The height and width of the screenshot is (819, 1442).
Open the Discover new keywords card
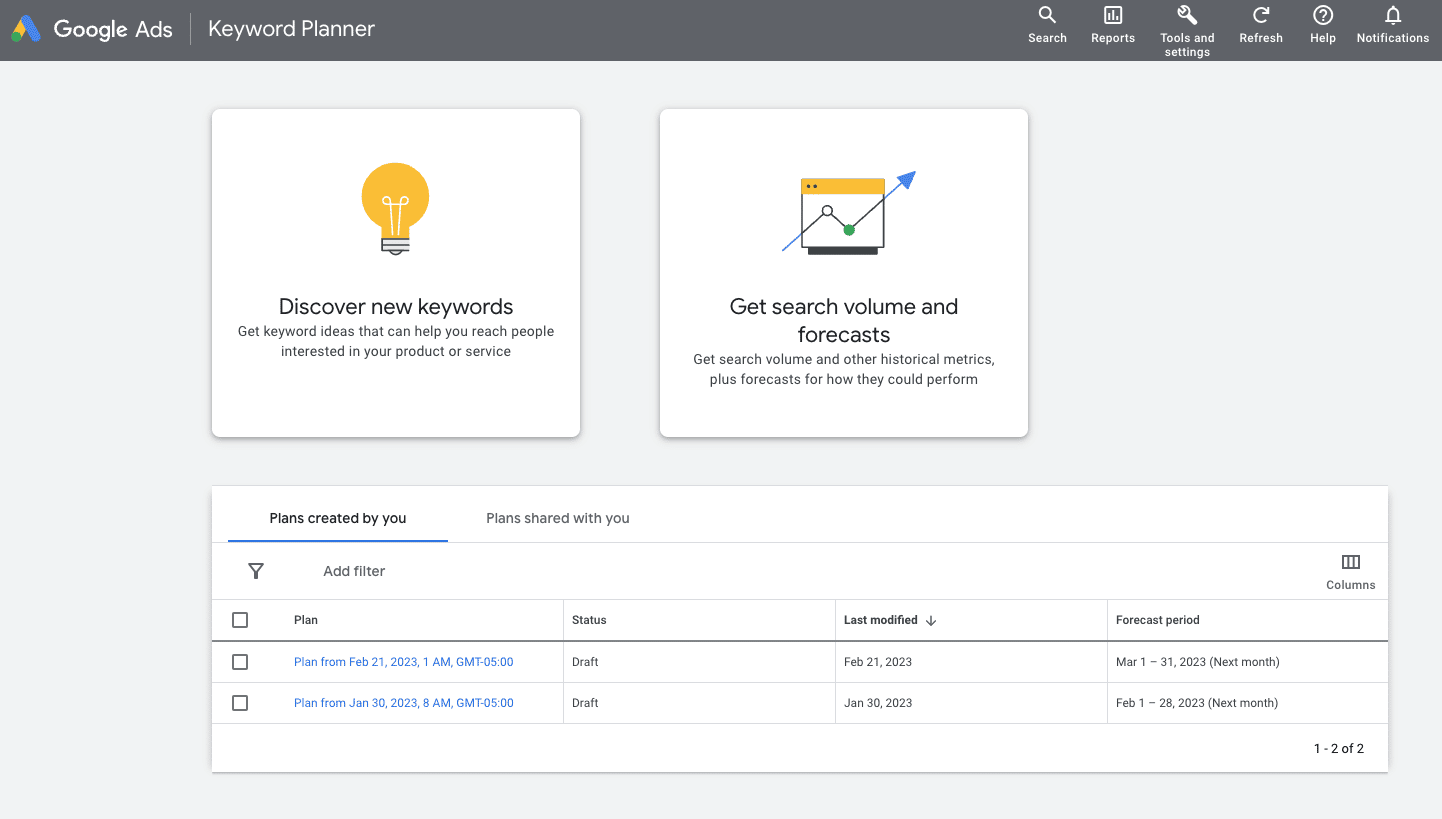[396, 273]
